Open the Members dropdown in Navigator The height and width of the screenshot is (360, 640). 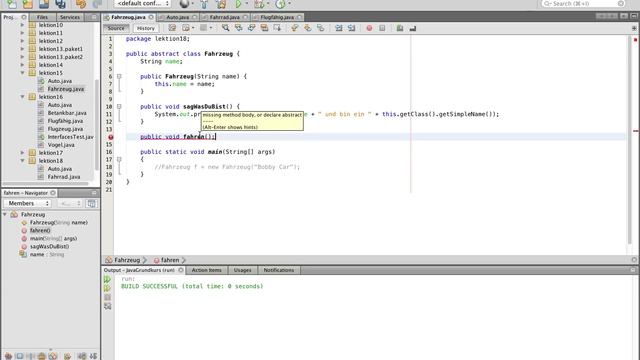tap(27, 203)
